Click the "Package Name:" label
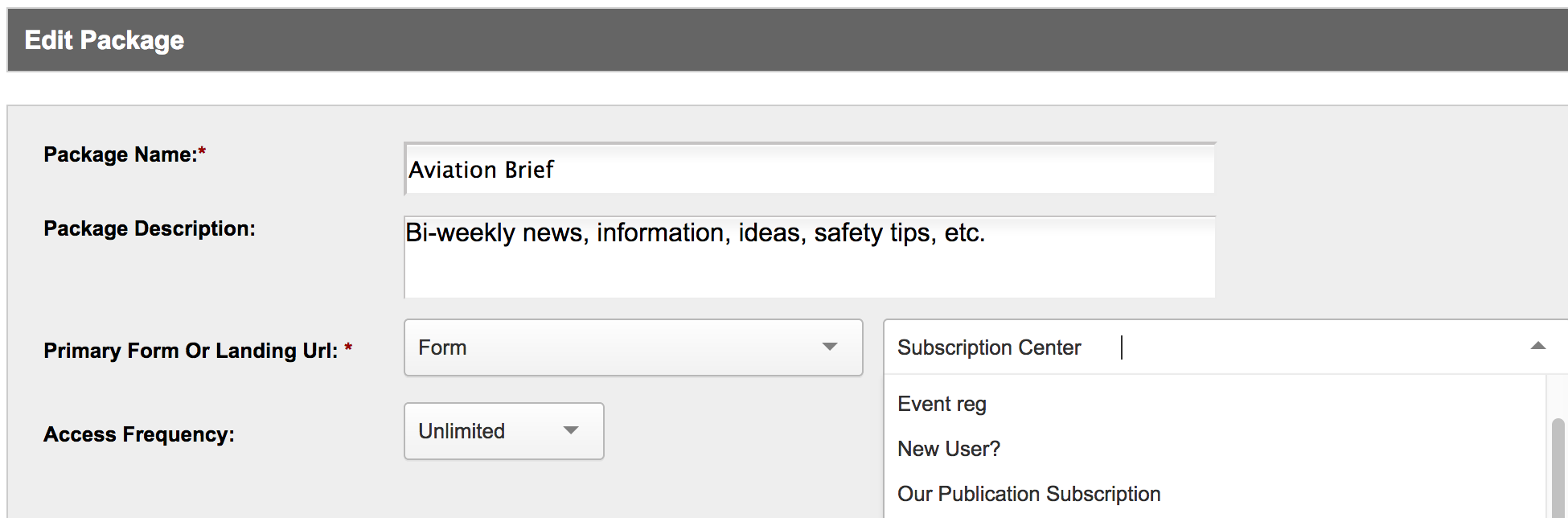The height and width of the screenshot is (518, 1568). pyautogui.click(x=120, y=154)
